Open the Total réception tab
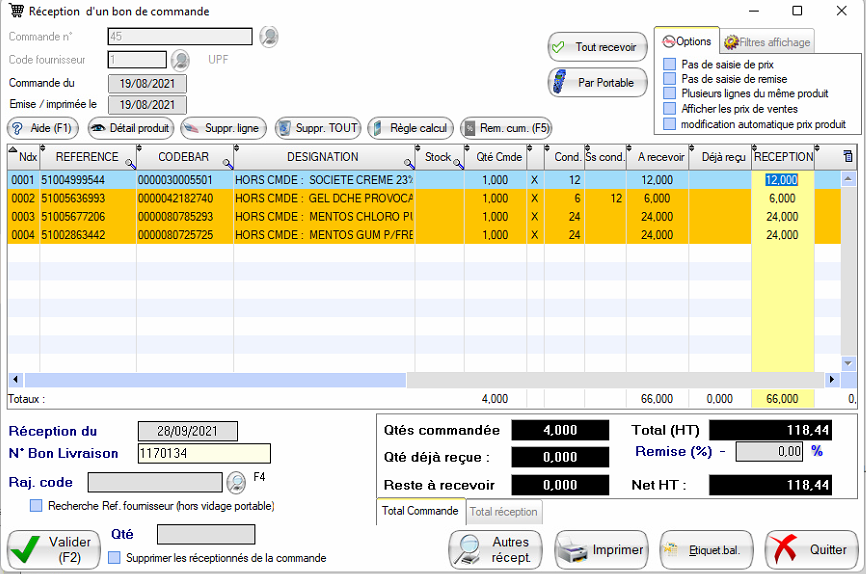Viewport: 866px width, 574px height. (x=504, y=512)
